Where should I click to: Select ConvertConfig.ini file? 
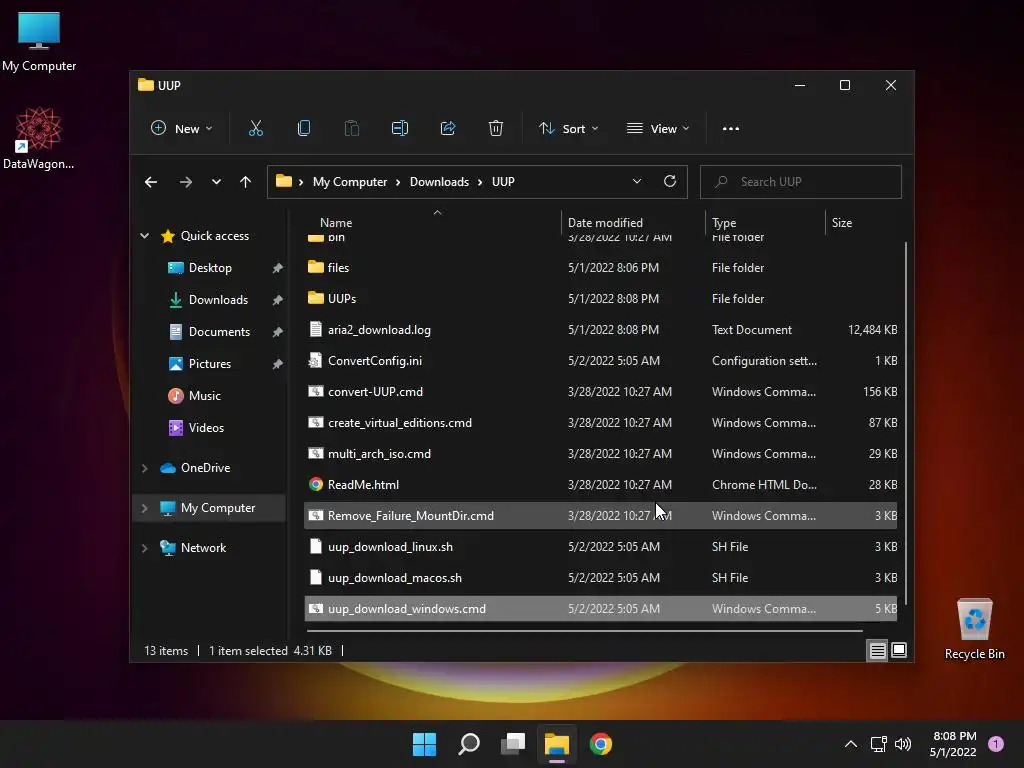600,360
